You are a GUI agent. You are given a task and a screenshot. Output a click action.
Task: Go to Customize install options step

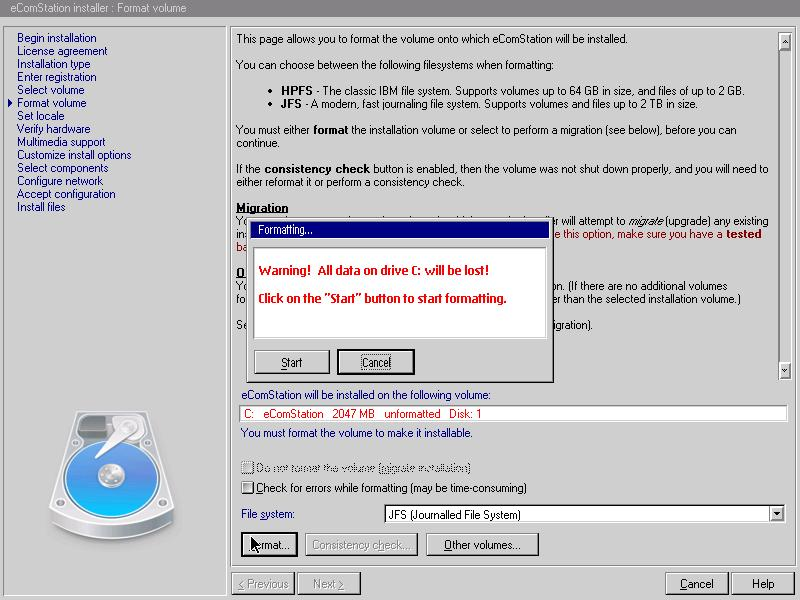coord(74,155)
